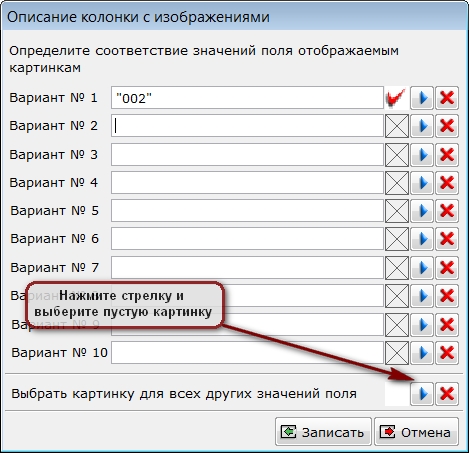Clear Вариант № 5 with red X
Viewport: 469px width, 453px height.
pos(447,211)
